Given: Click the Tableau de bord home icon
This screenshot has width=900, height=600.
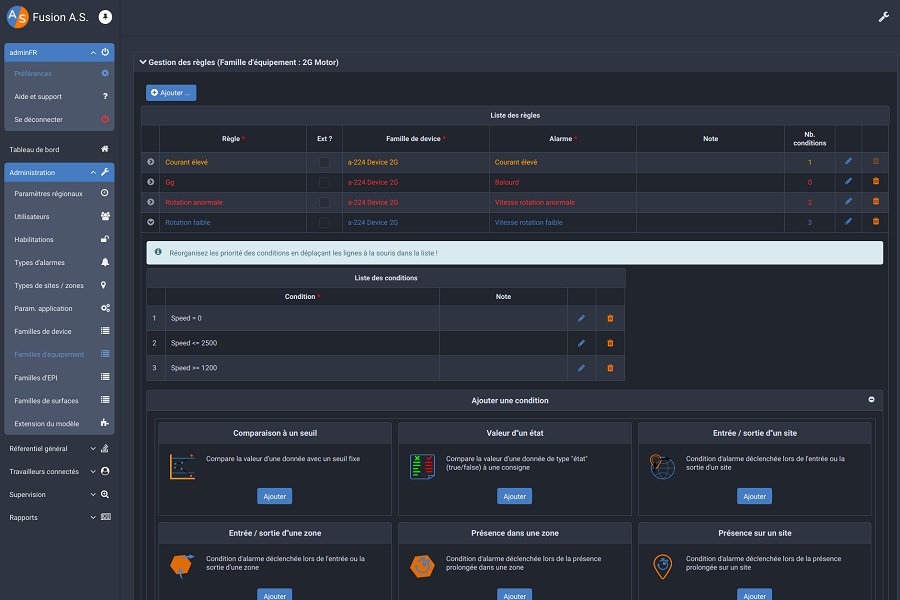Looking at the screenshot, I should point(105,149).
